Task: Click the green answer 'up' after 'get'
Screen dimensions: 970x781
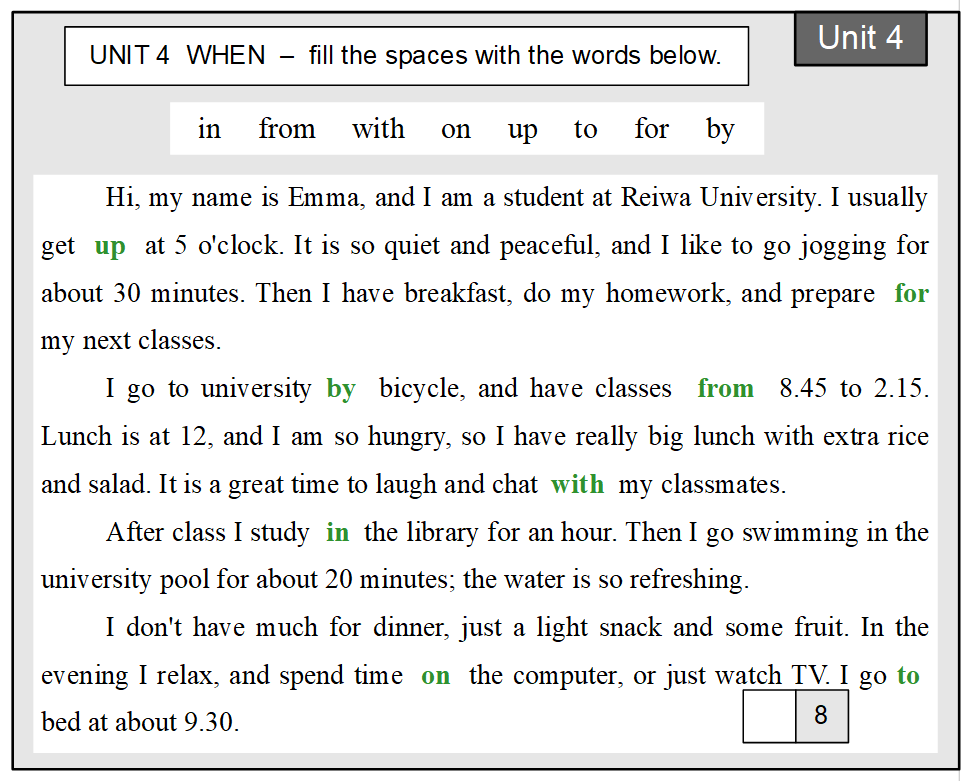Action: coord(110,246)
